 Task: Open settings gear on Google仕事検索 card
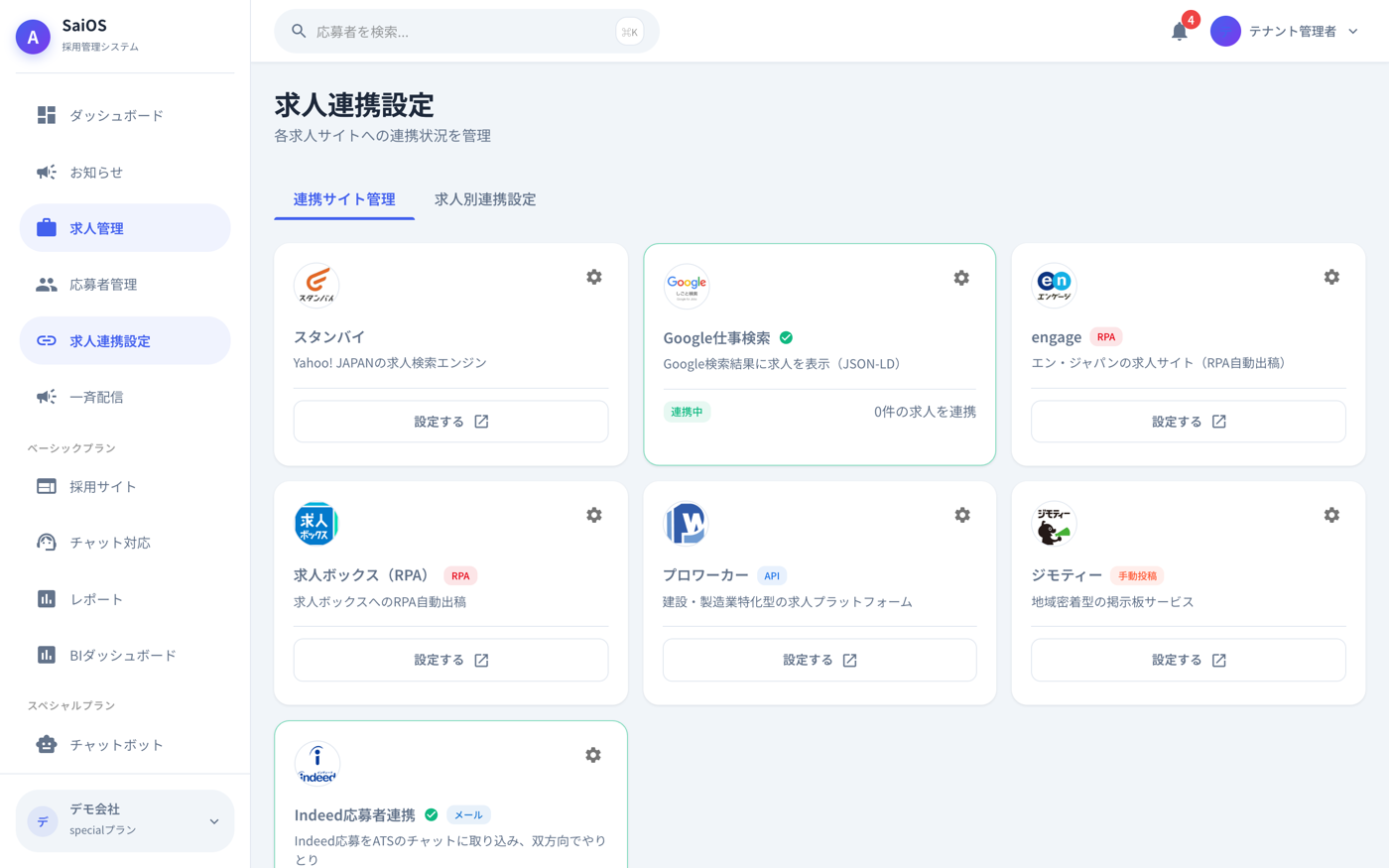click(961, 278)
